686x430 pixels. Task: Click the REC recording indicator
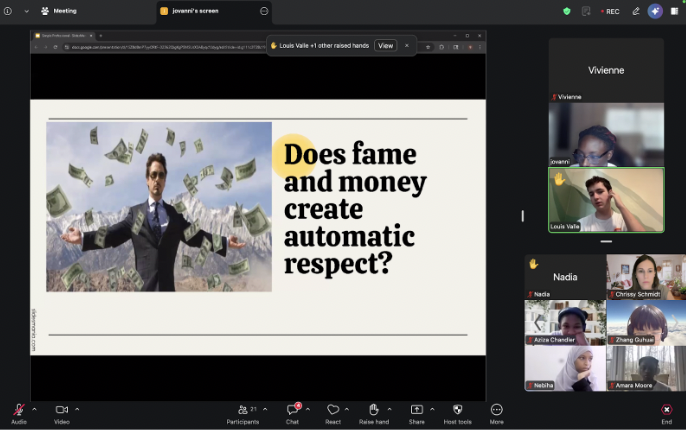(610, 11)
